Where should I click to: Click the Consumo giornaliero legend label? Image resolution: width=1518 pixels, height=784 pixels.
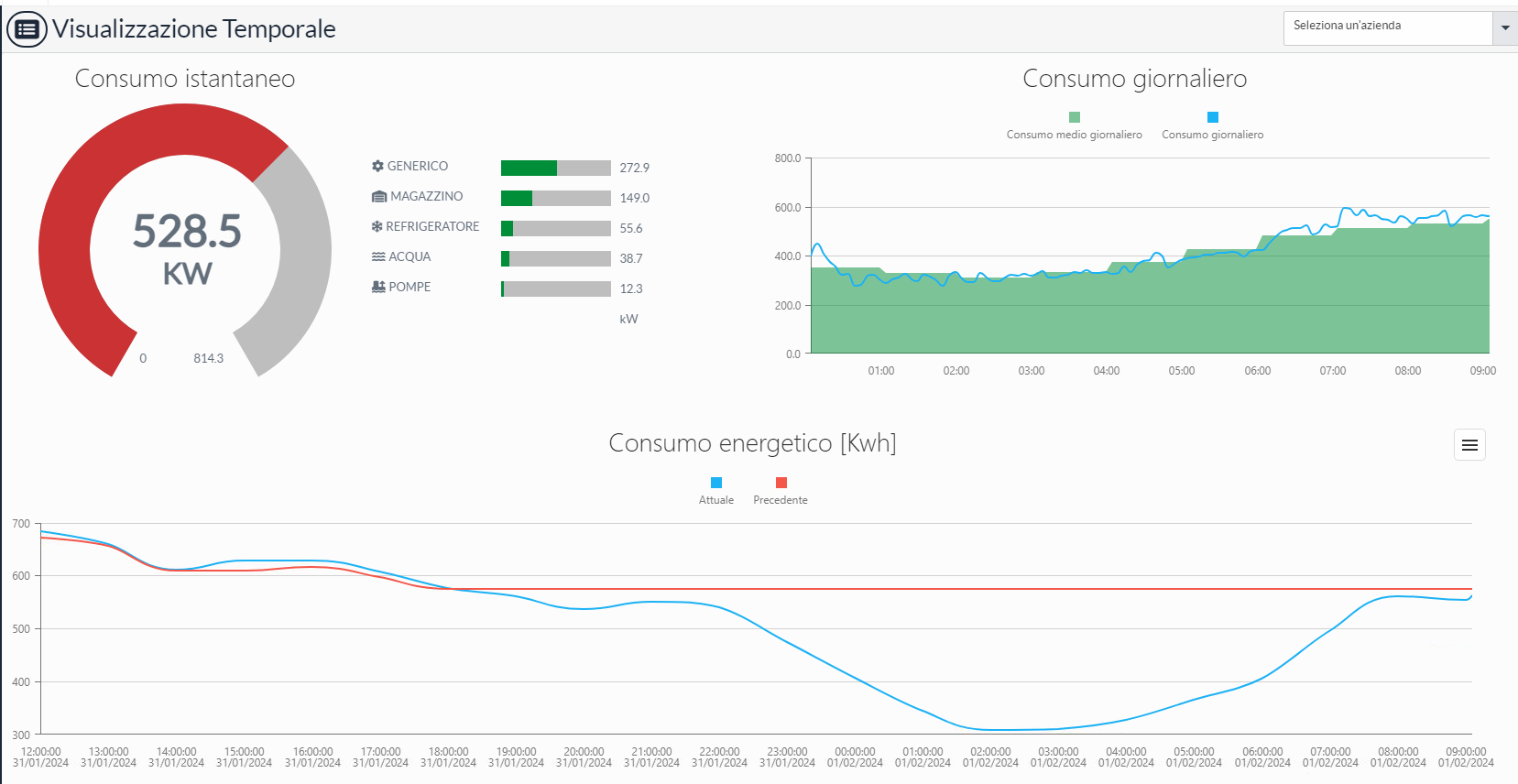coord(1213,135)
